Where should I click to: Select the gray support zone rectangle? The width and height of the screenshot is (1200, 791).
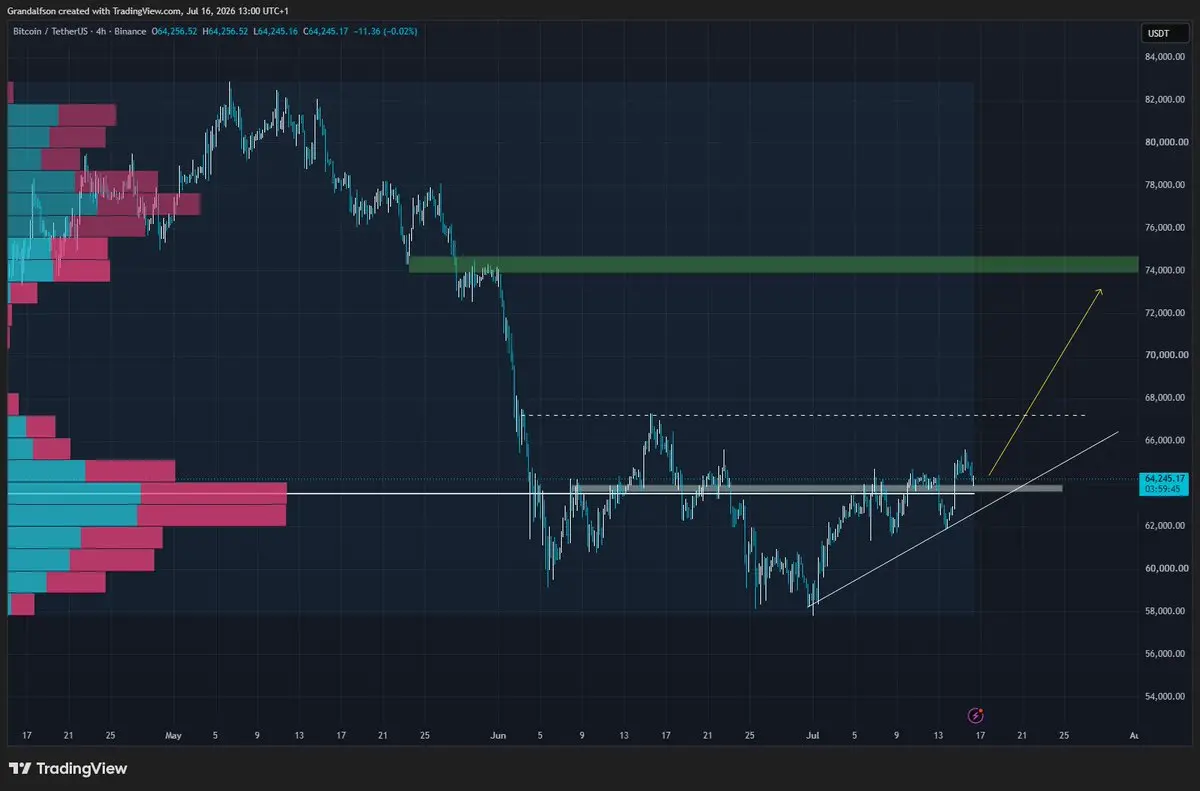pyautogui.click(x=817, y=488)
